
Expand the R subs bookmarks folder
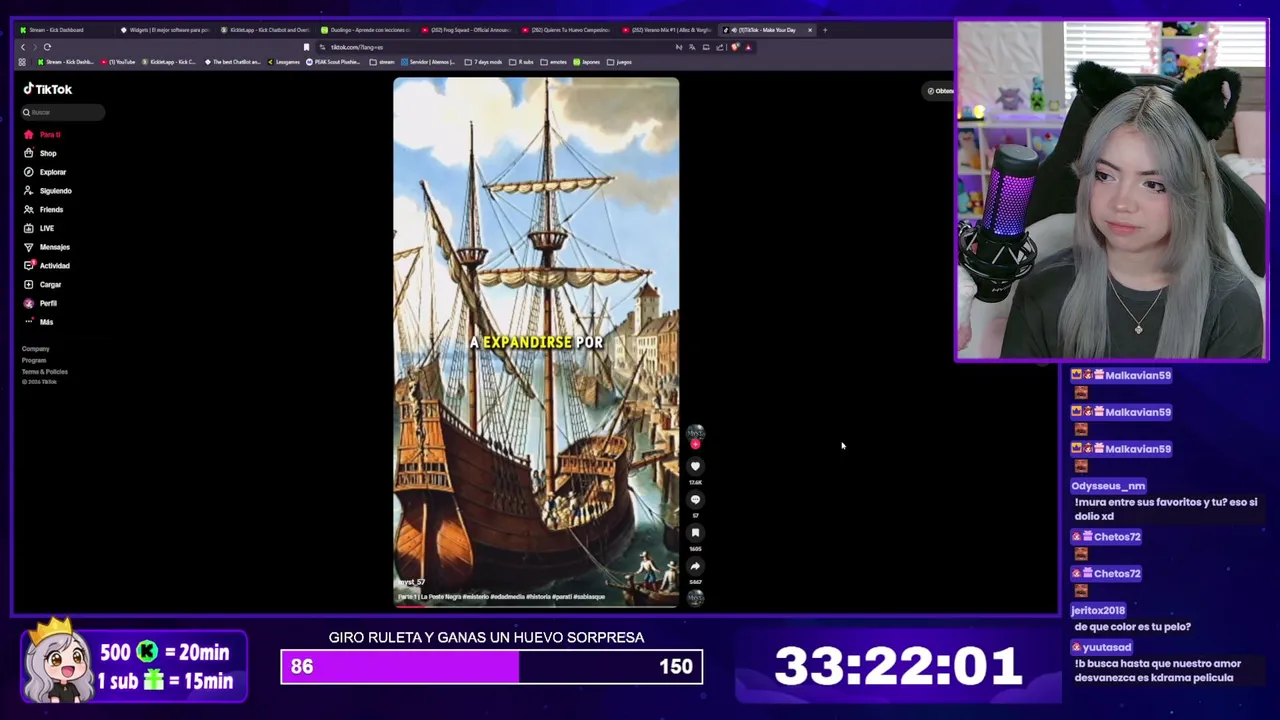[x=522, y=62]
